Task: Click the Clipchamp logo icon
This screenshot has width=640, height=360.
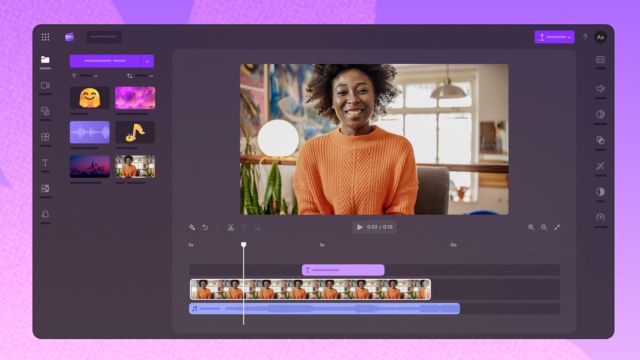Action: point(69,37)
